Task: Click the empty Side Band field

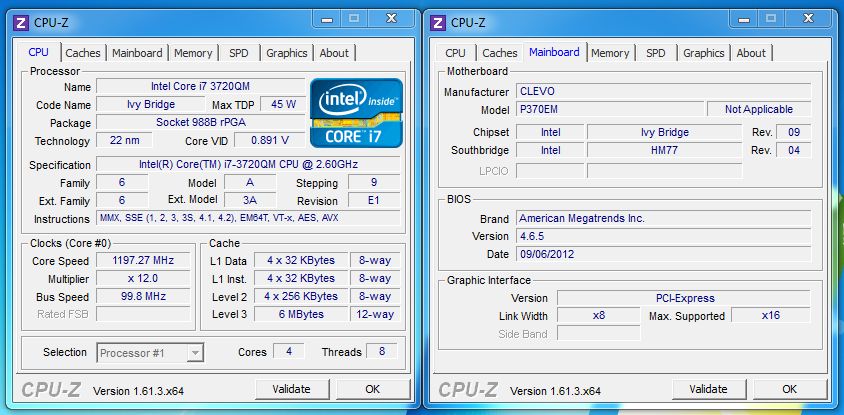Action: coord(599,333)
